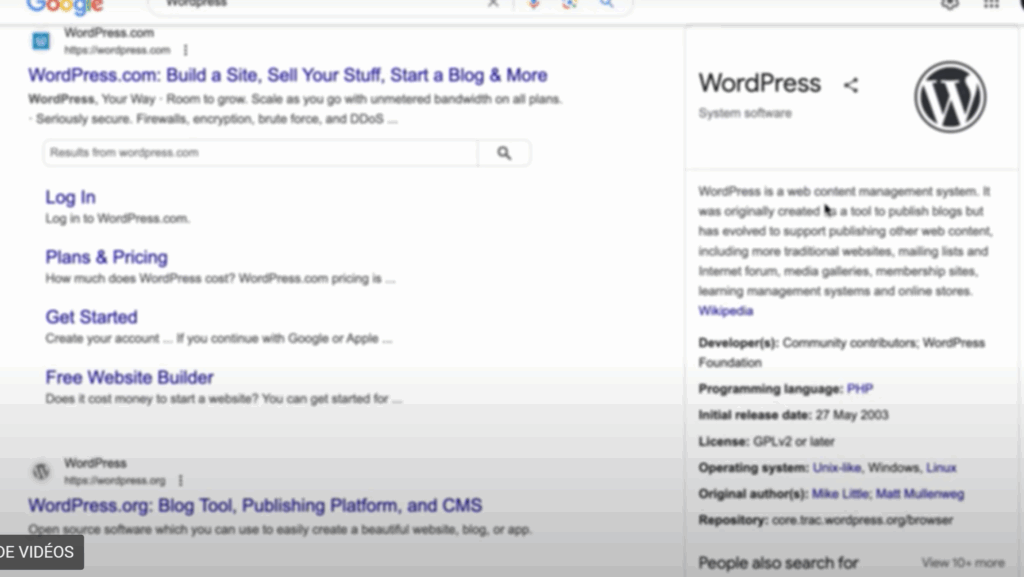Click the Developer(s) Community contributors text
Screen dimensions: 1024x577
click(x=841, y=352)
